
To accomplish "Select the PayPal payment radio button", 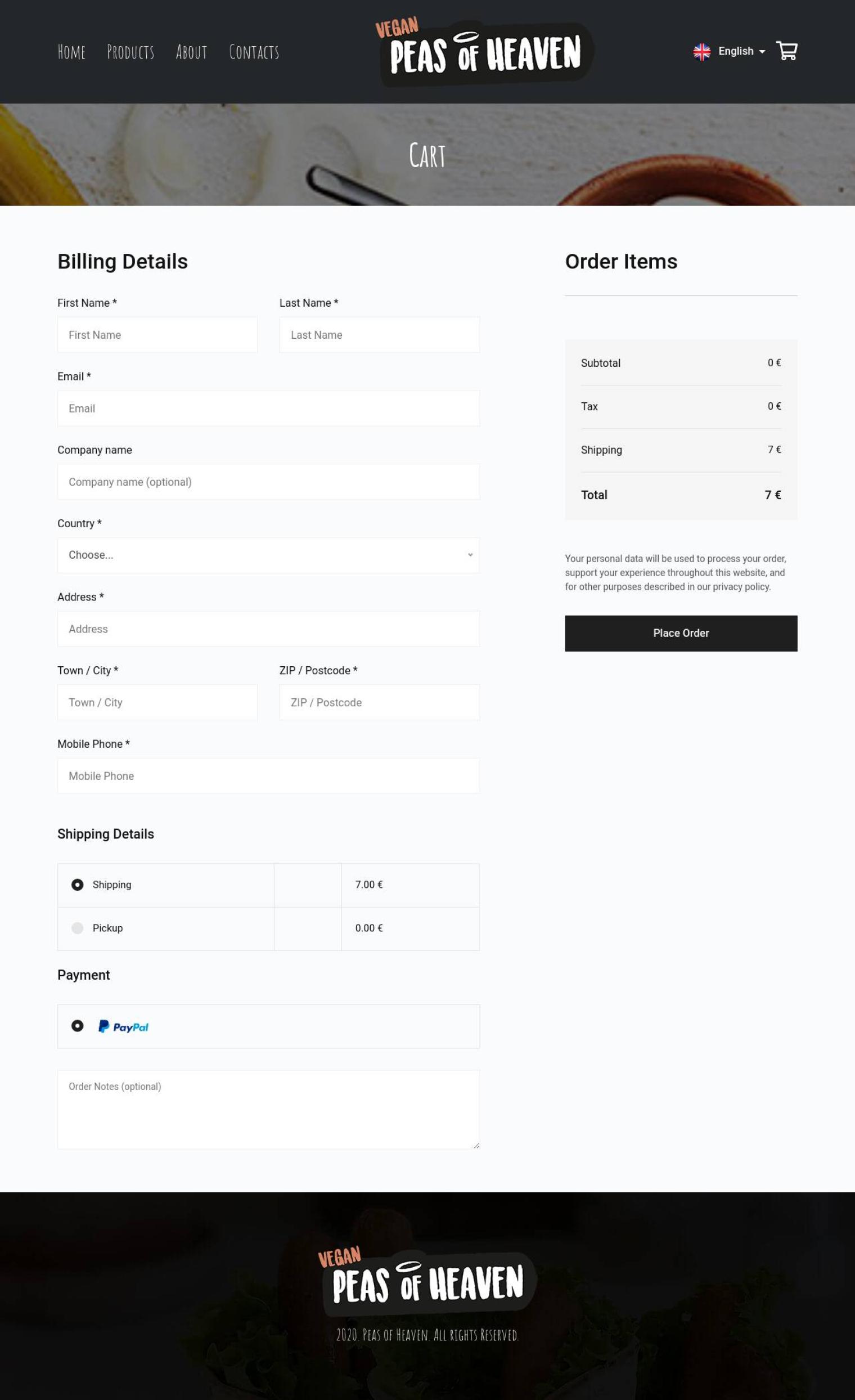I will coord(77,1026).
